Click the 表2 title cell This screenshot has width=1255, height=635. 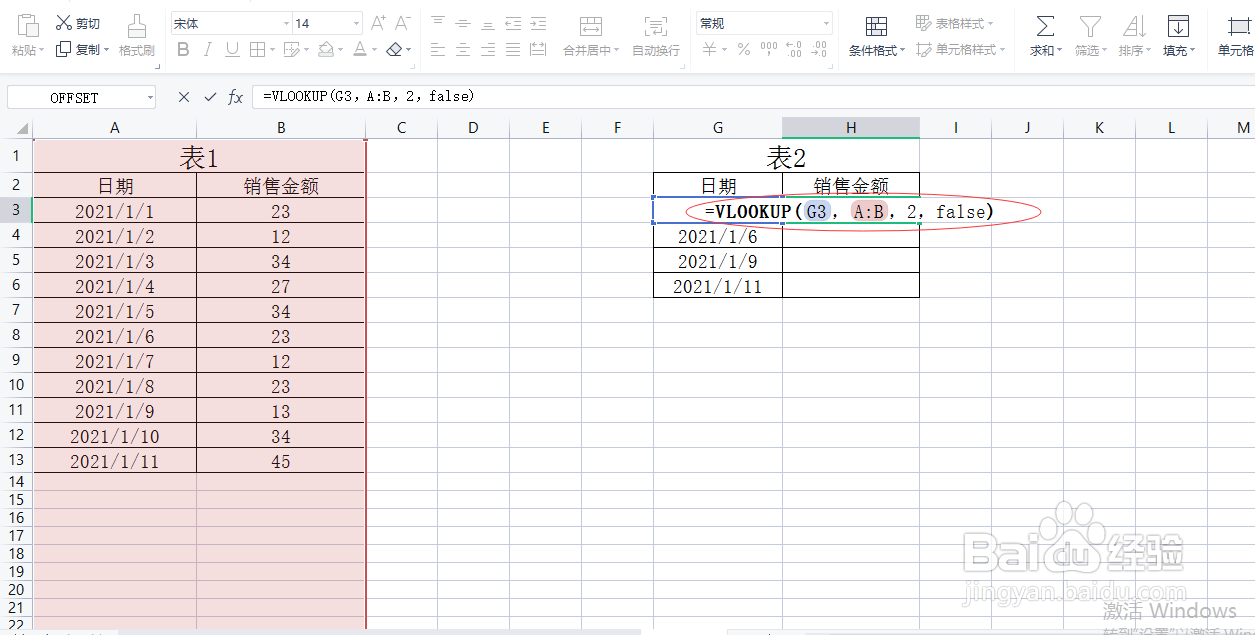786,156
